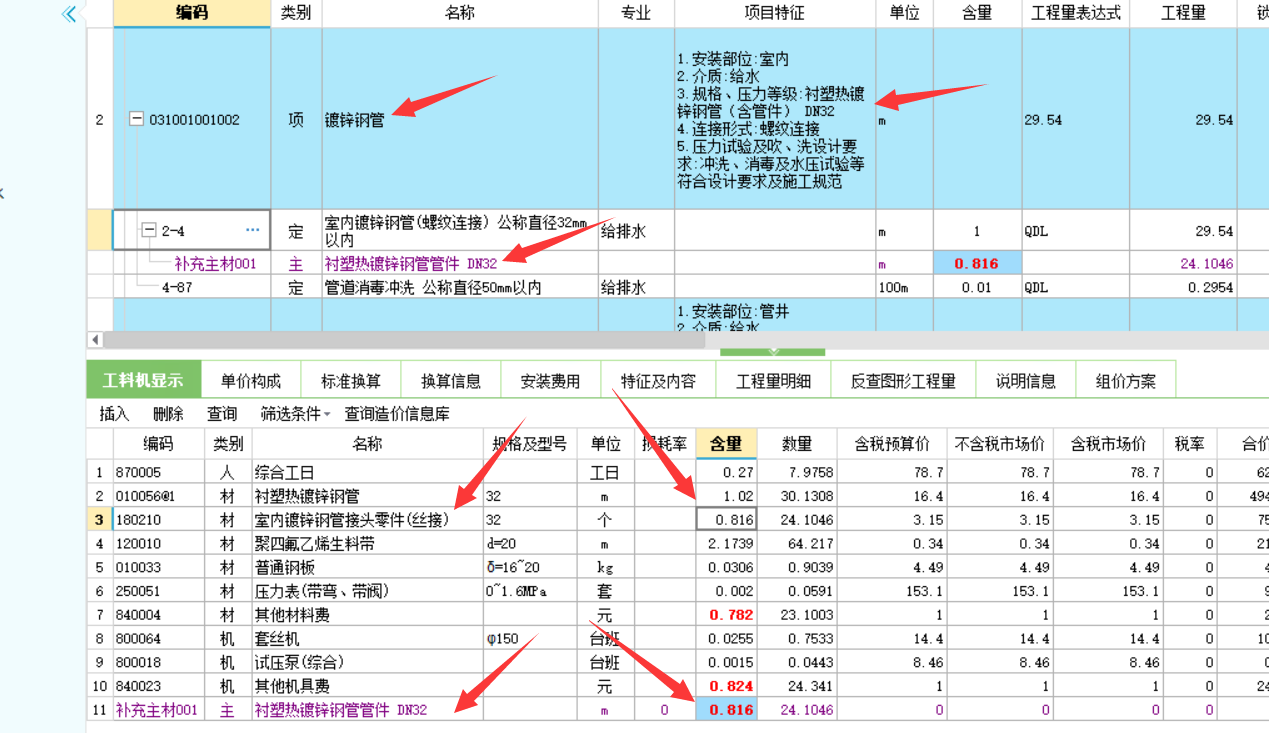Screen dimensions: 1269x733
Task: Select code cell 010056@1
Action: pyautogui.click(x=160, y=496)
